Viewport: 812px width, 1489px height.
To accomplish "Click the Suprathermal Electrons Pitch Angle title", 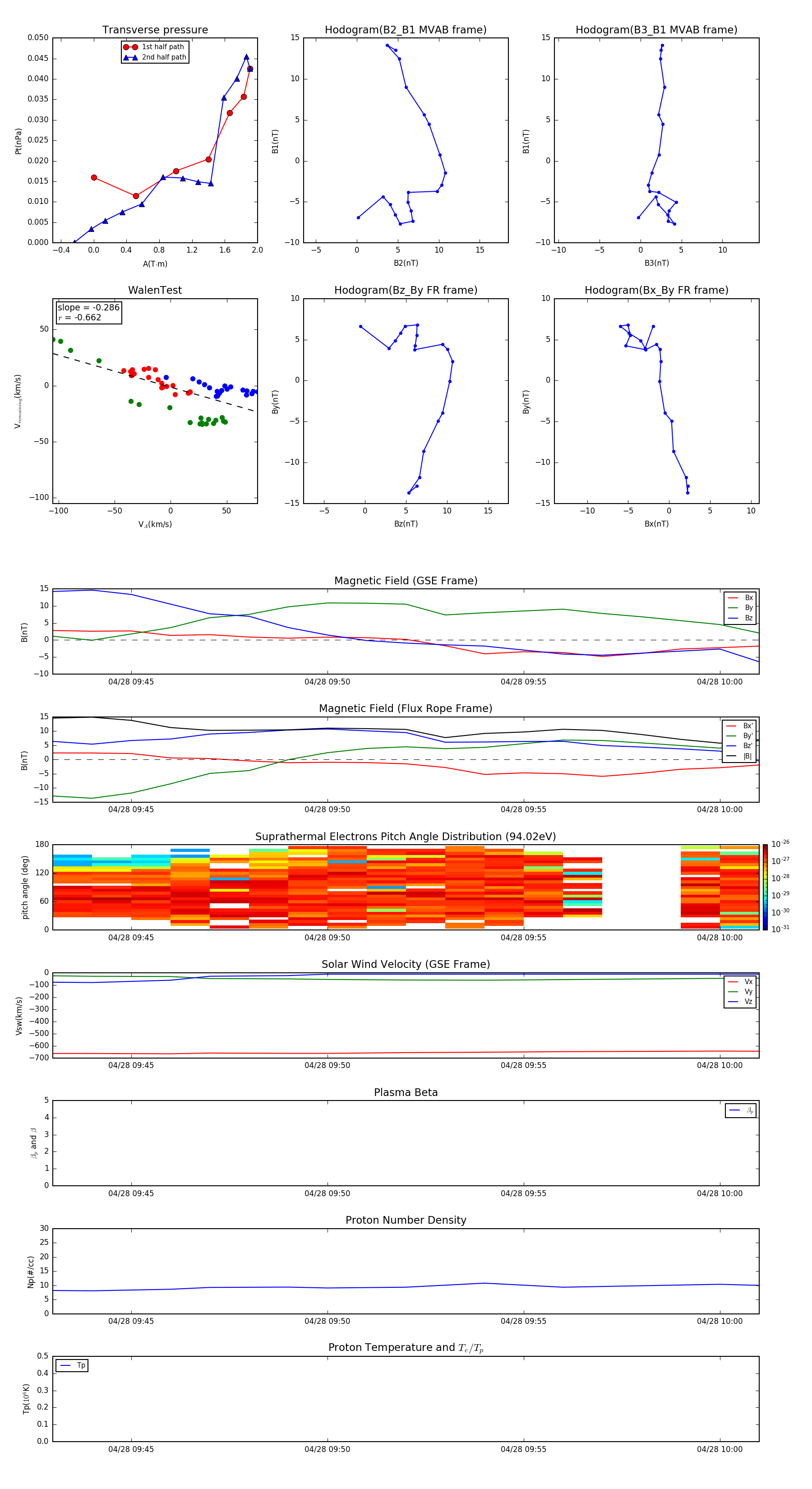I will (406, 837).
